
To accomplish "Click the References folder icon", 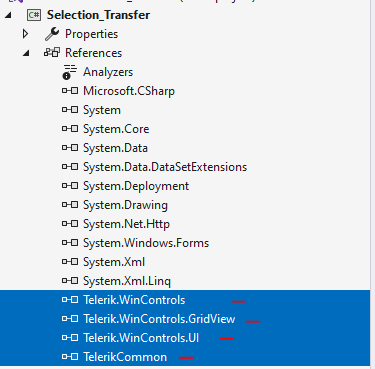I will pyautogui.click(x=52, y=53).
